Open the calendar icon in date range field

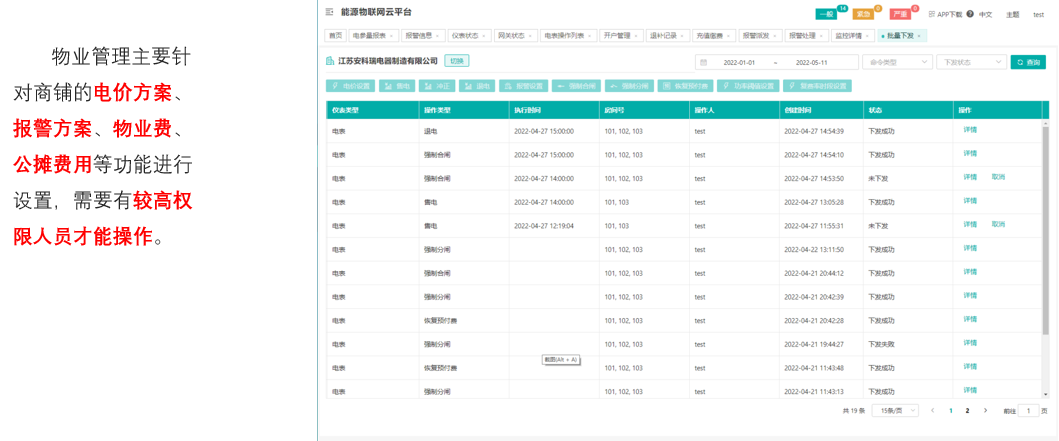704,62
